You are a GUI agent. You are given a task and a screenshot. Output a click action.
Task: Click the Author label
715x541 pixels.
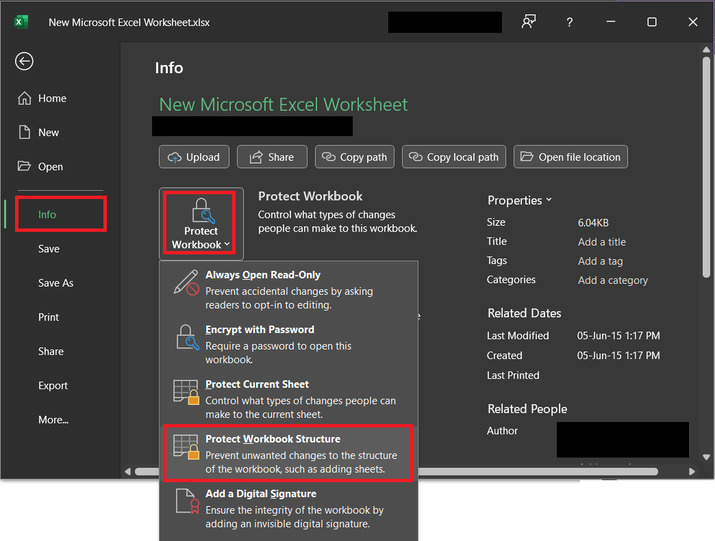[x=502, y=431]
